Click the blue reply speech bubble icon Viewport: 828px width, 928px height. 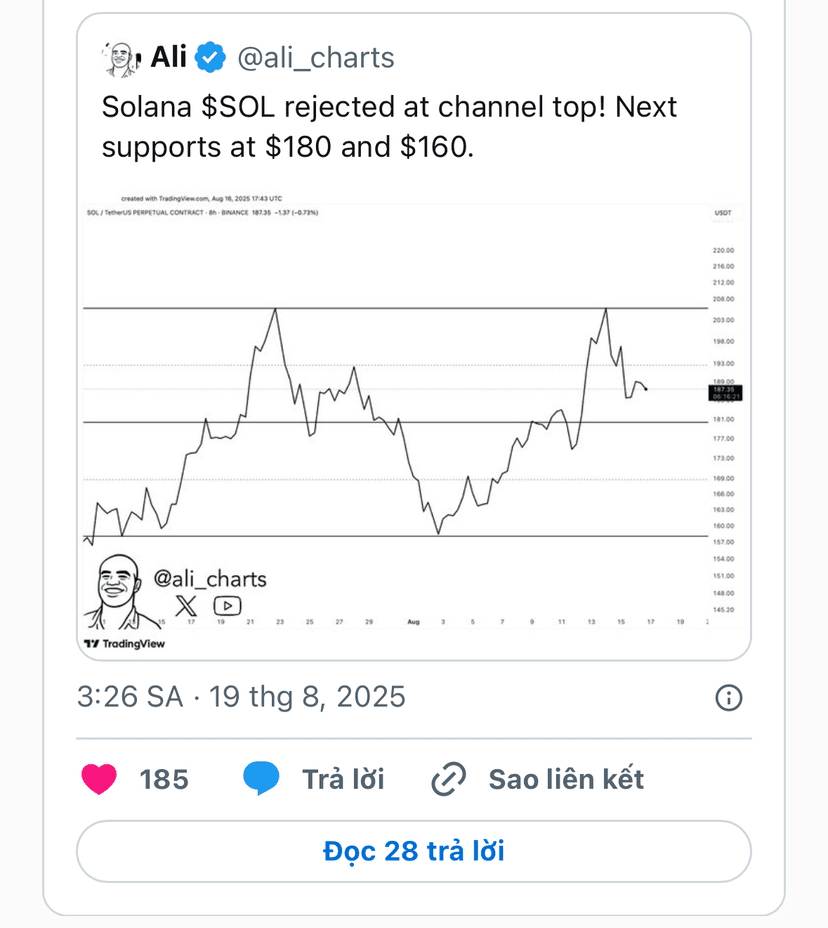(261, 778)
